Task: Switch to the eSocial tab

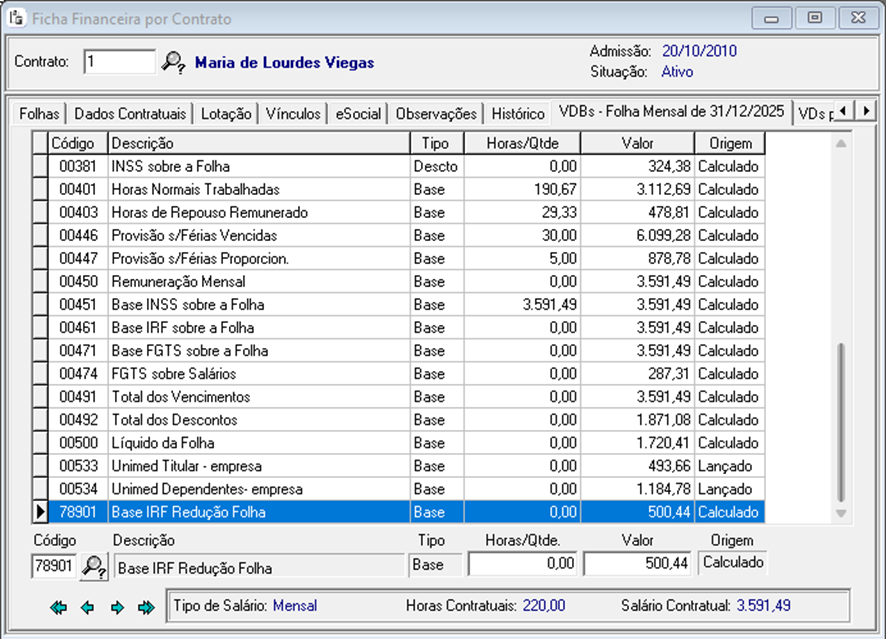Action: click(358, 114)
